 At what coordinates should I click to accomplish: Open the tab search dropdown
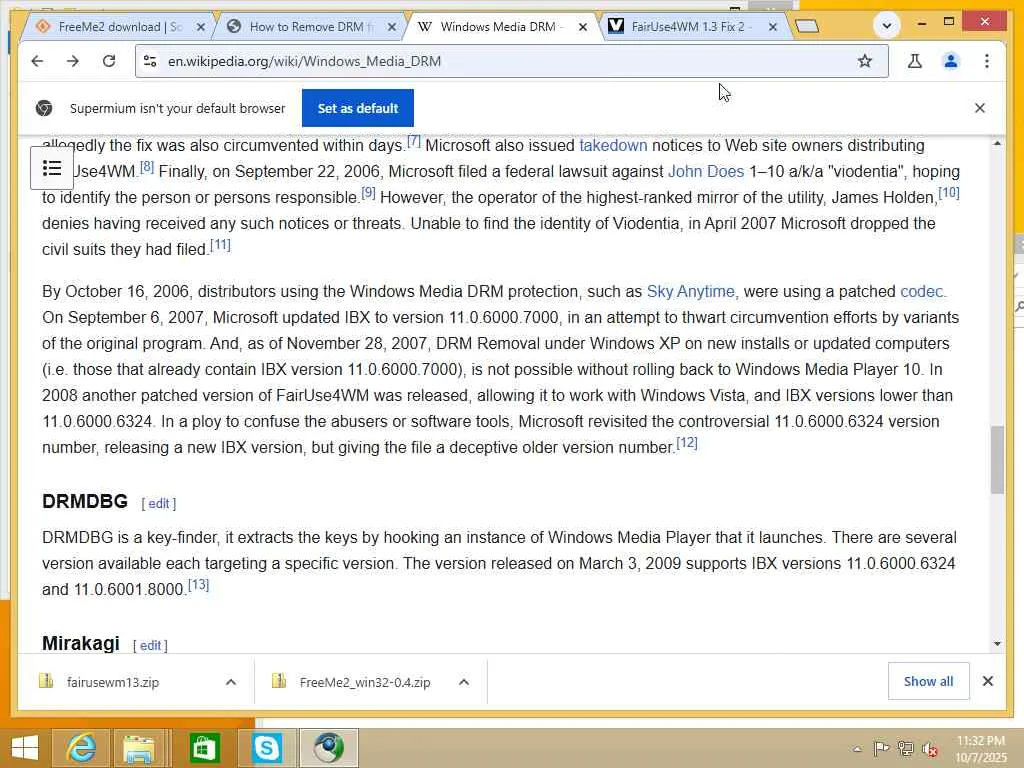pos(886,26)
